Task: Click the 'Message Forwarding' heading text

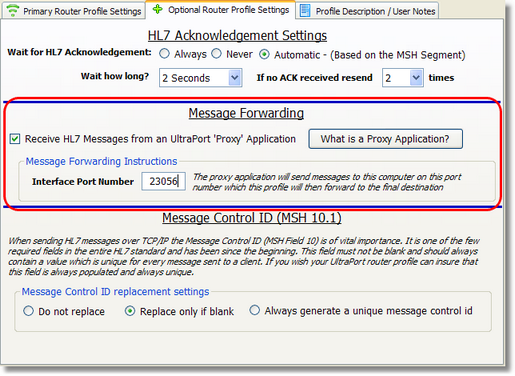Action: pyautogui.click(x=246, y=113)
